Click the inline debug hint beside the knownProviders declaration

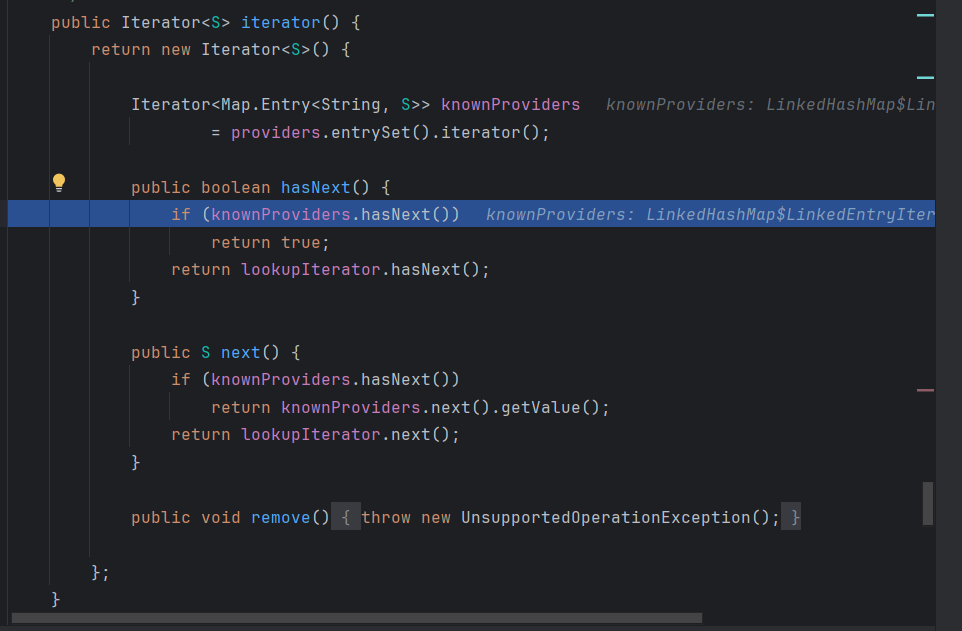769,104
